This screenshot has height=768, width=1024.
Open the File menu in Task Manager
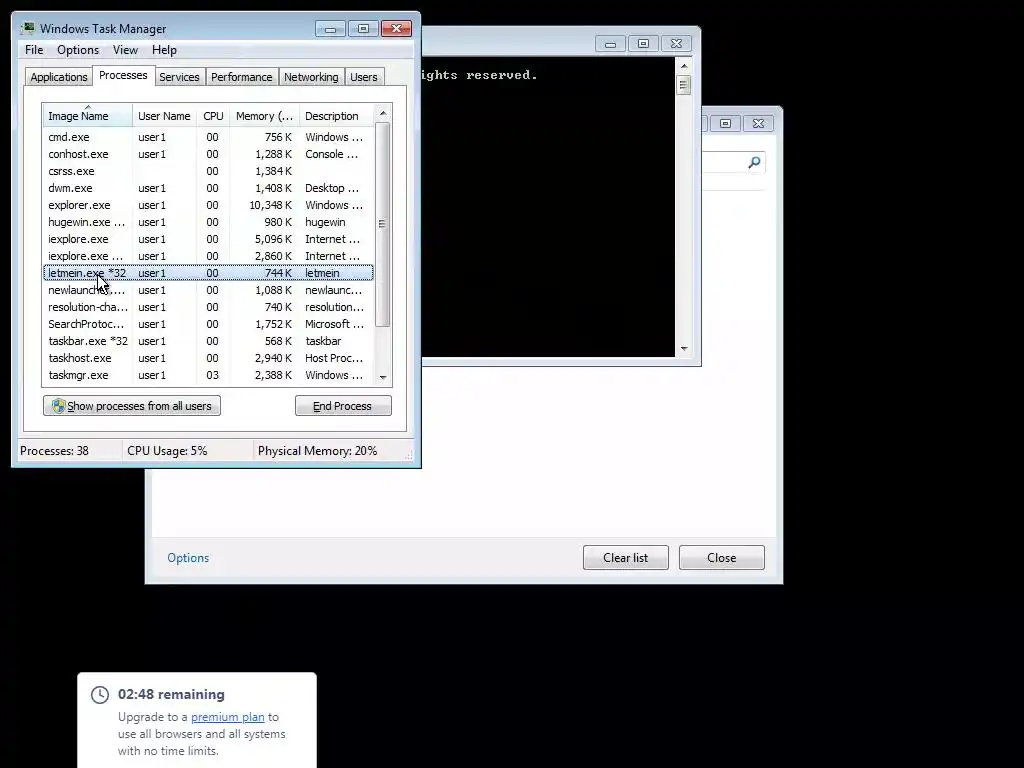click(34, 50)
